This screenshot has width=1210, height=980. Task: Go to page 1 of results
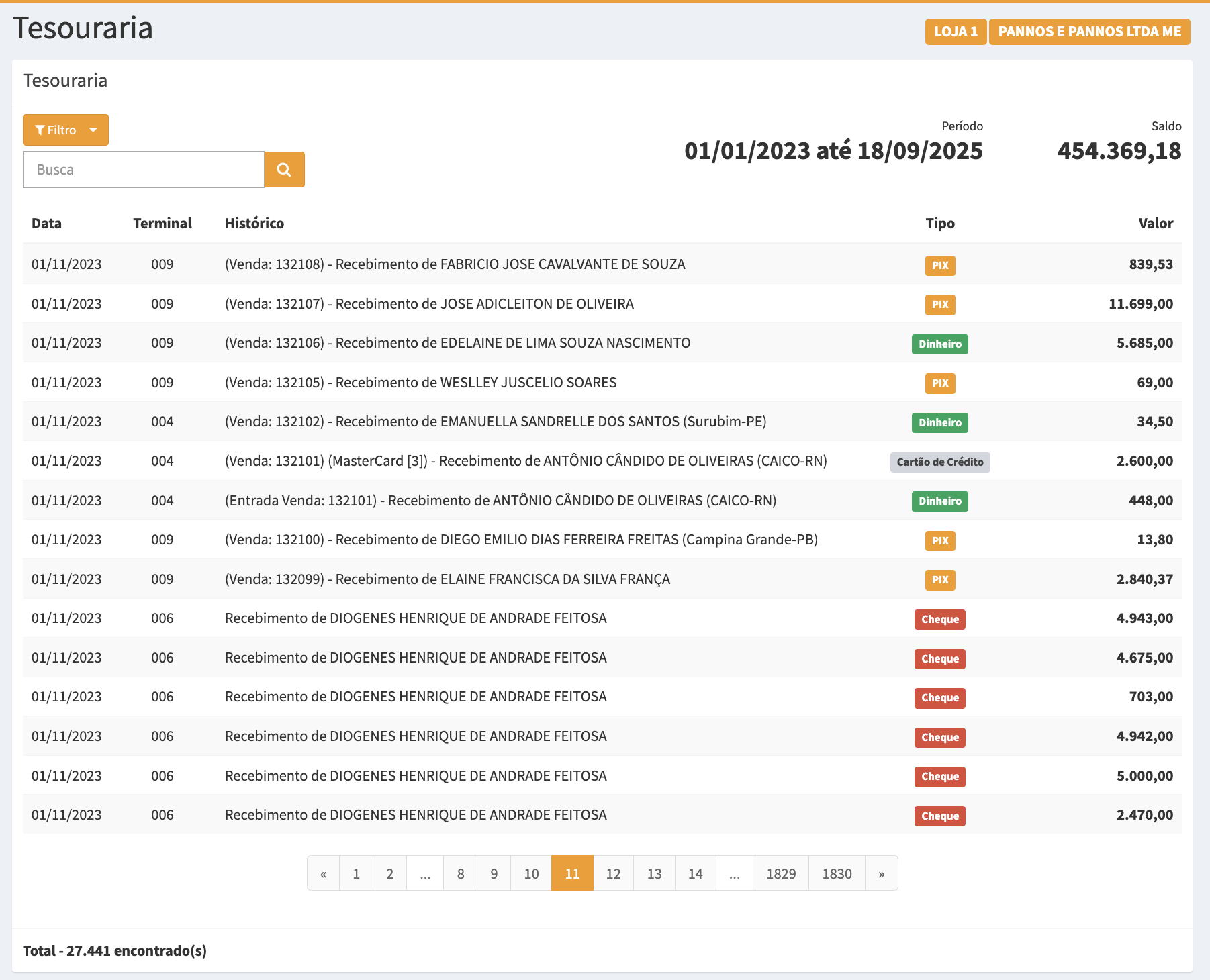click(357, 873)
